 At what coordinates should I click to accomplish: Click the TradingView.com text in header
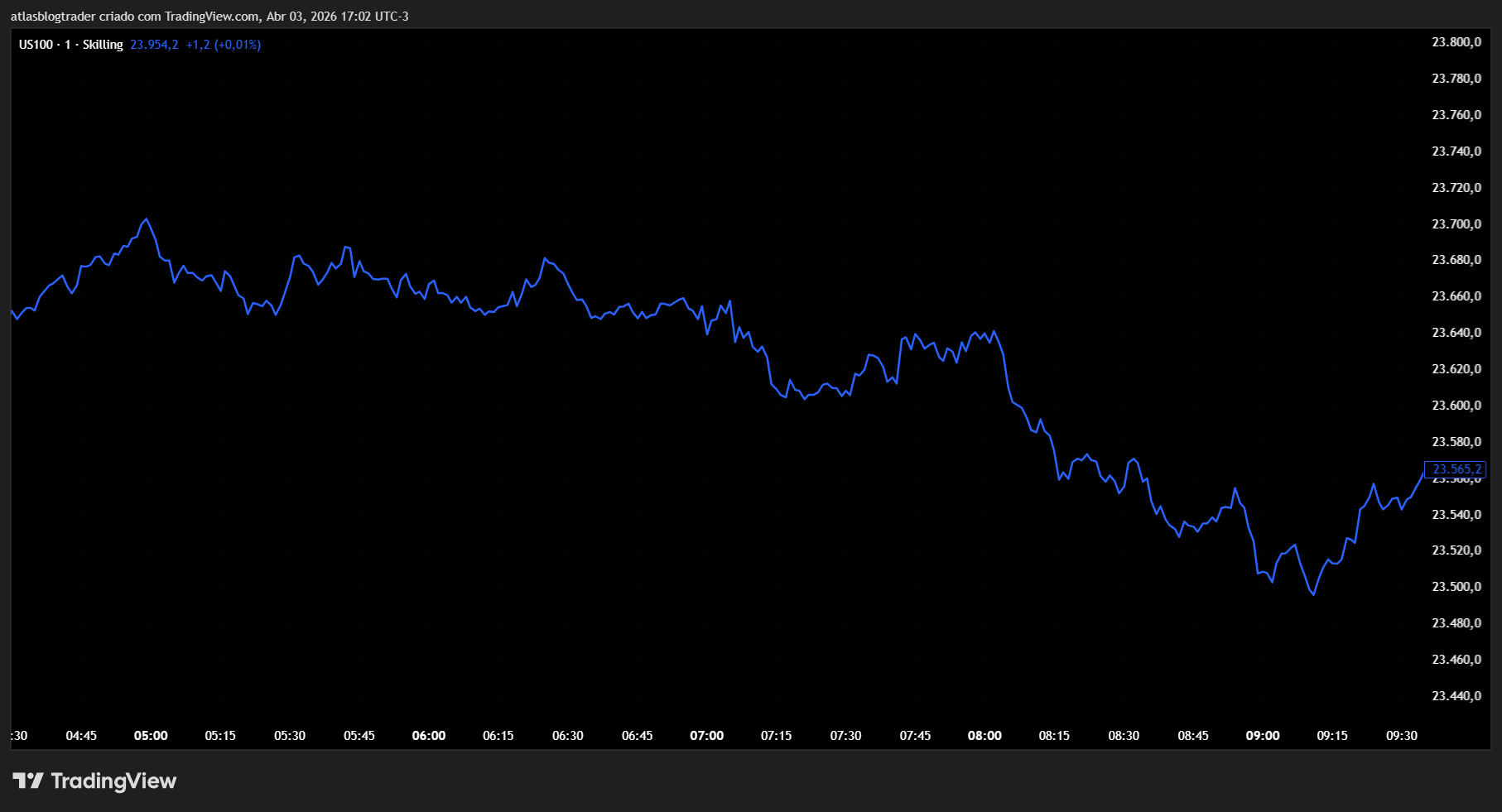pos(211,17)
